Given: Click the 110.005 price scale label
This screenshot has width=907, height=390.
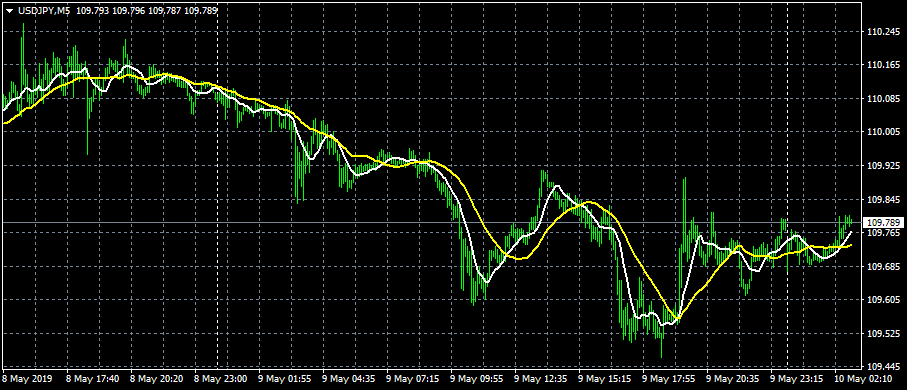Looking at the screenshot, I should [x=883, y=133].
